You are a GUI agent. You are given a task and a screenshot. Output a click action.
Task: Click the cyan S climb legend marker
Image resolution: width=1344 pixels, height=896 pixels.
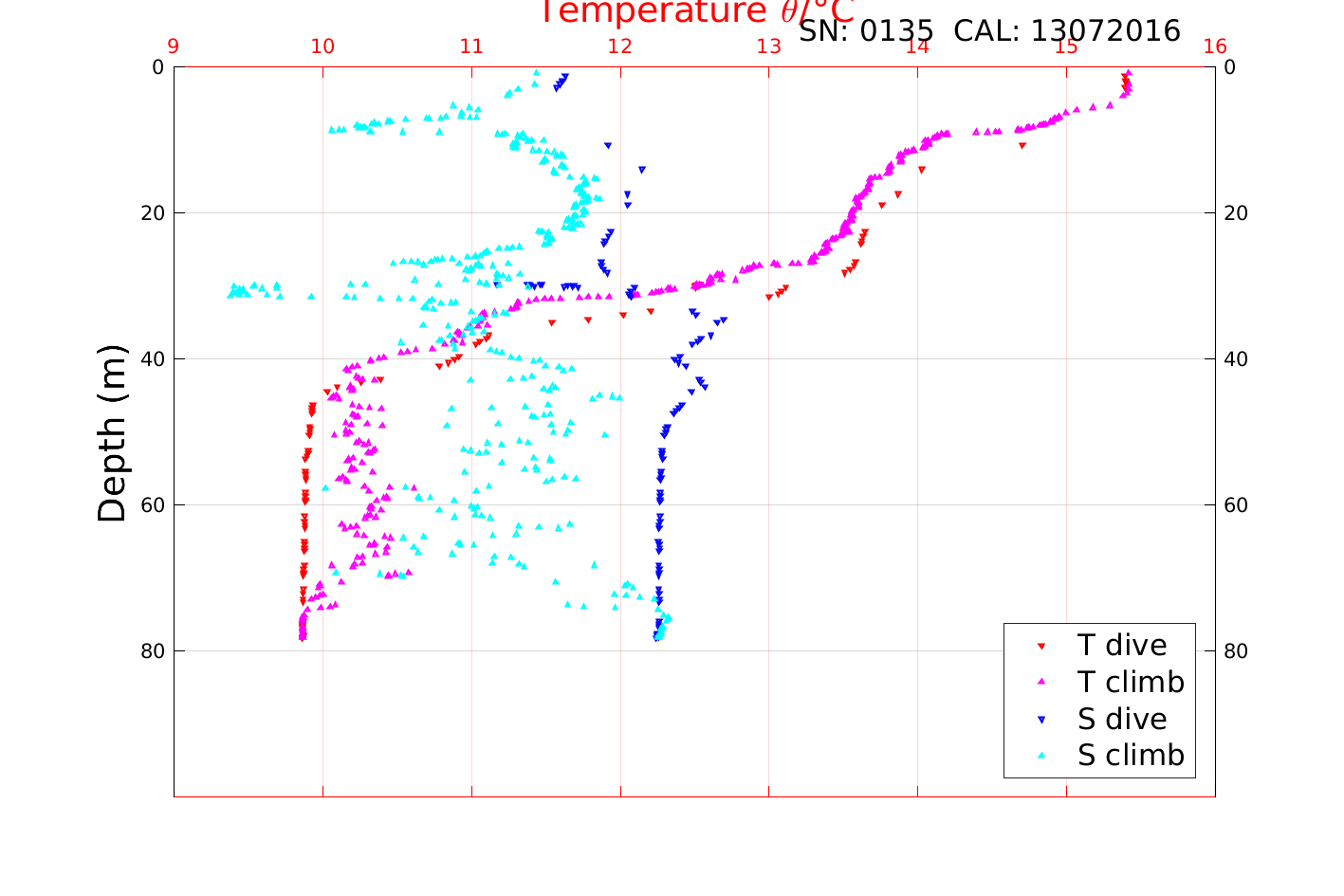click(x=1040, y=756)
